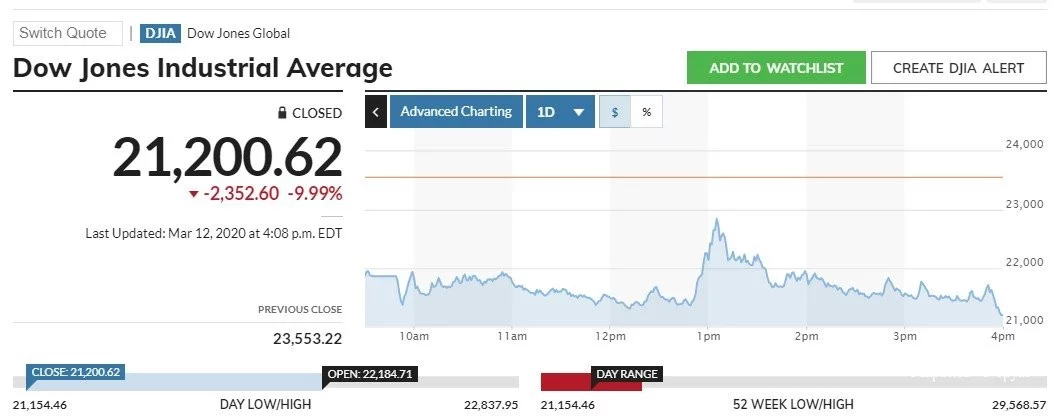Click the dropdown arrow next to 1D
Image resolution: width=1053 pixels, height=416 pixels.
(x=578, y=112)
